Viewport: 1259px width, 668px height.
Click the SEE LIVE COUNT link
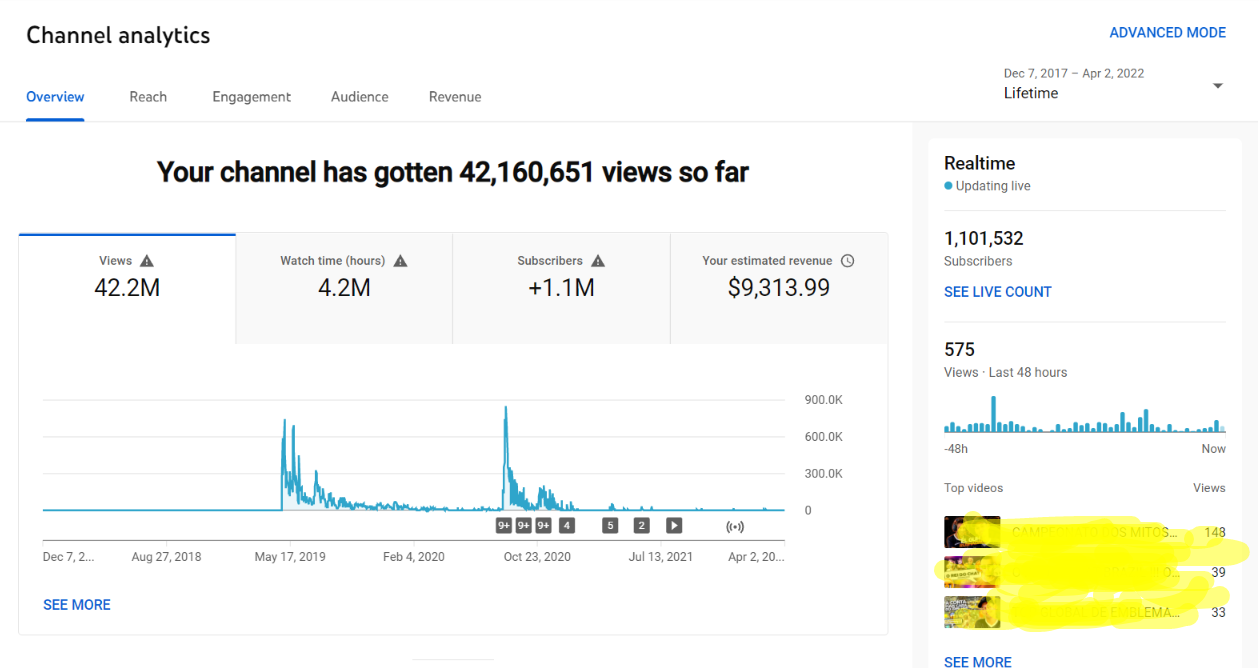point(997,292)
